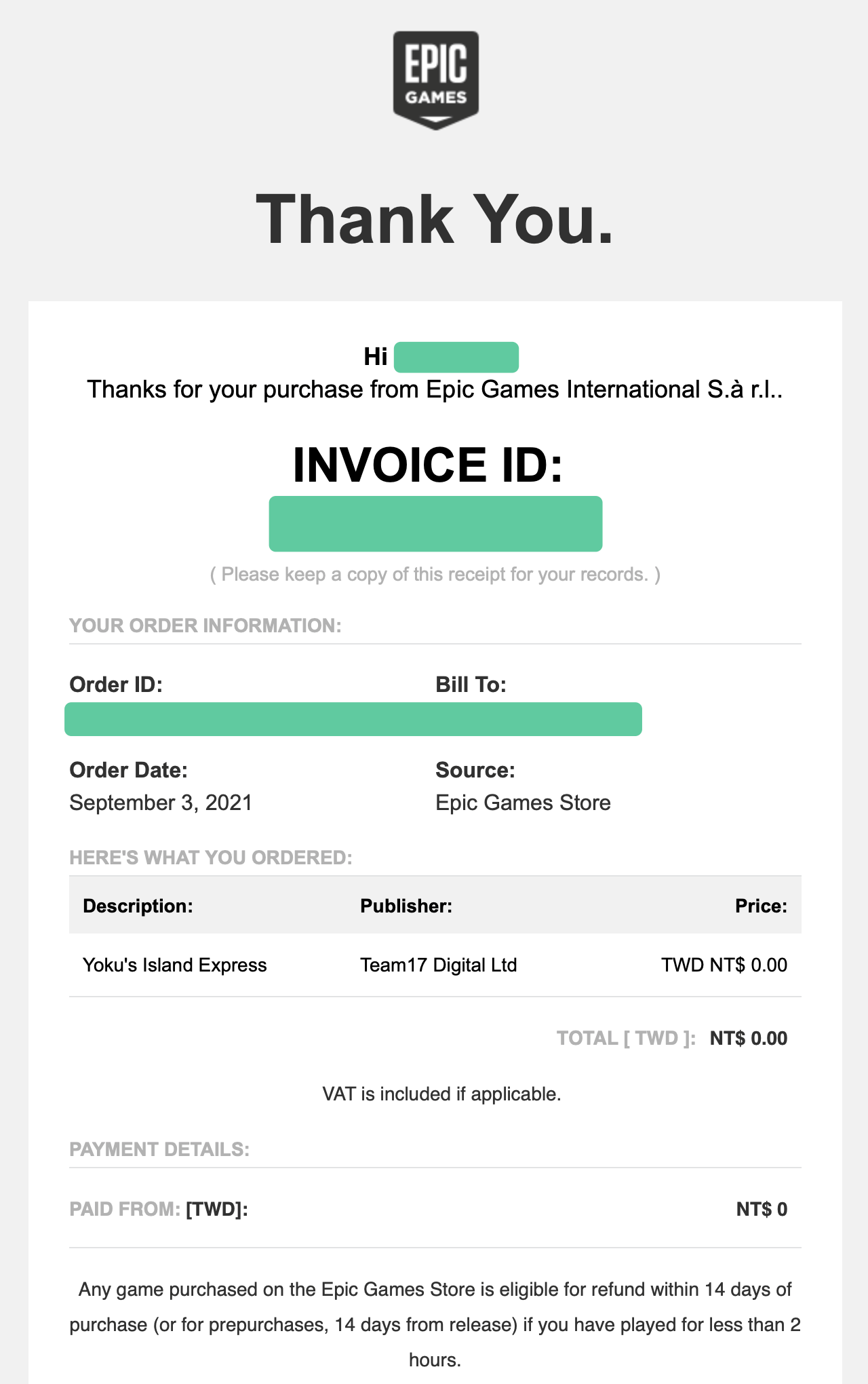This screenshot has width=868, height=1384.
Task: Click the Description column header
Action: tap(138, 906)
